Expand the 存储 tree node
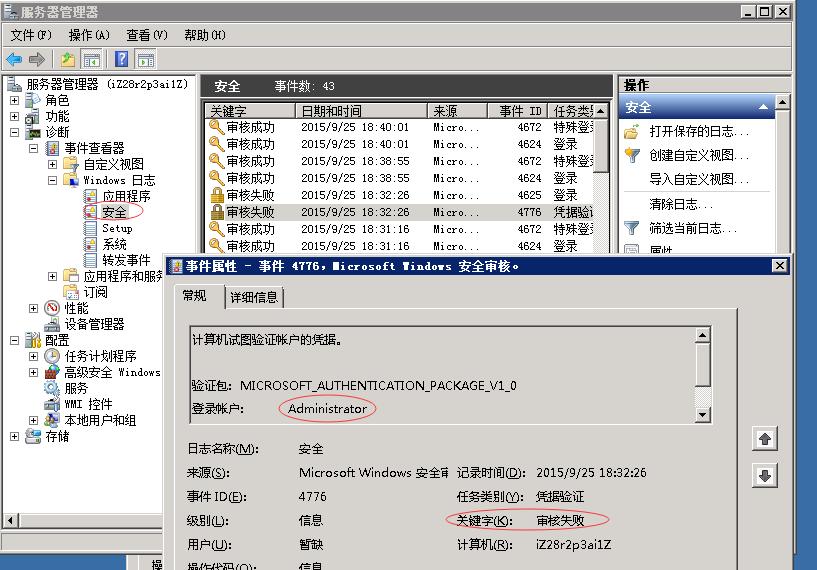 coord(15,436)
